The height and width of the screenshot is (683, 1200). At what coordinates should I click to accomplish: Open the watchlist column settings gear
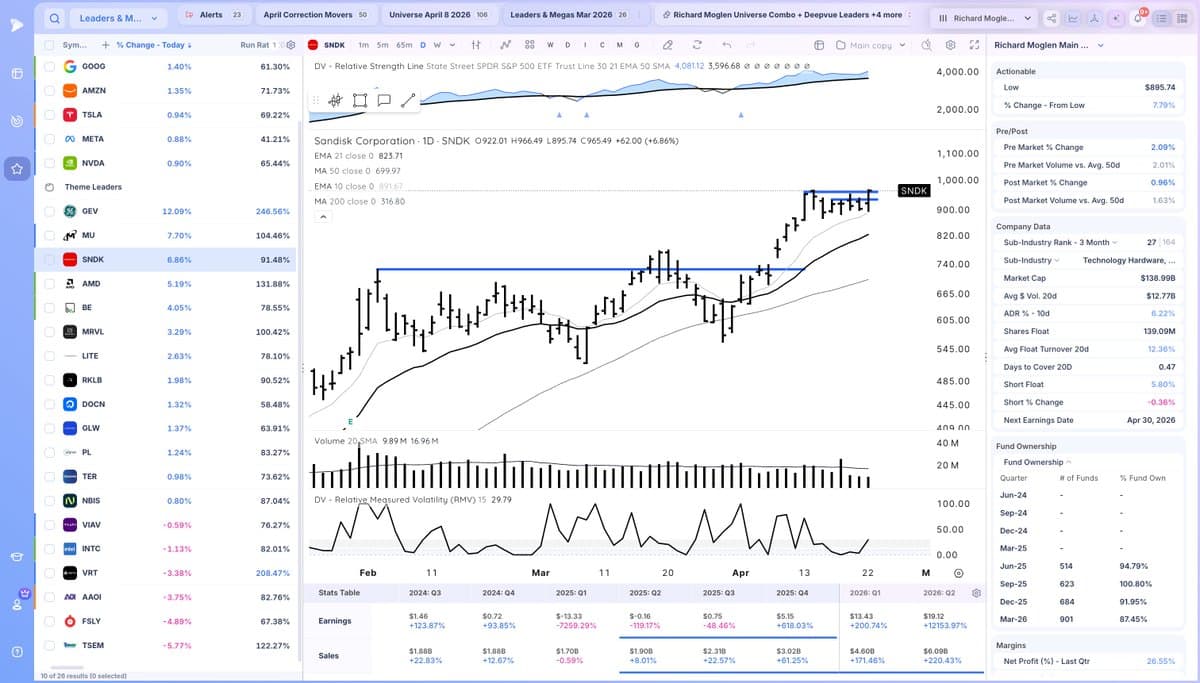click(291, 45)
